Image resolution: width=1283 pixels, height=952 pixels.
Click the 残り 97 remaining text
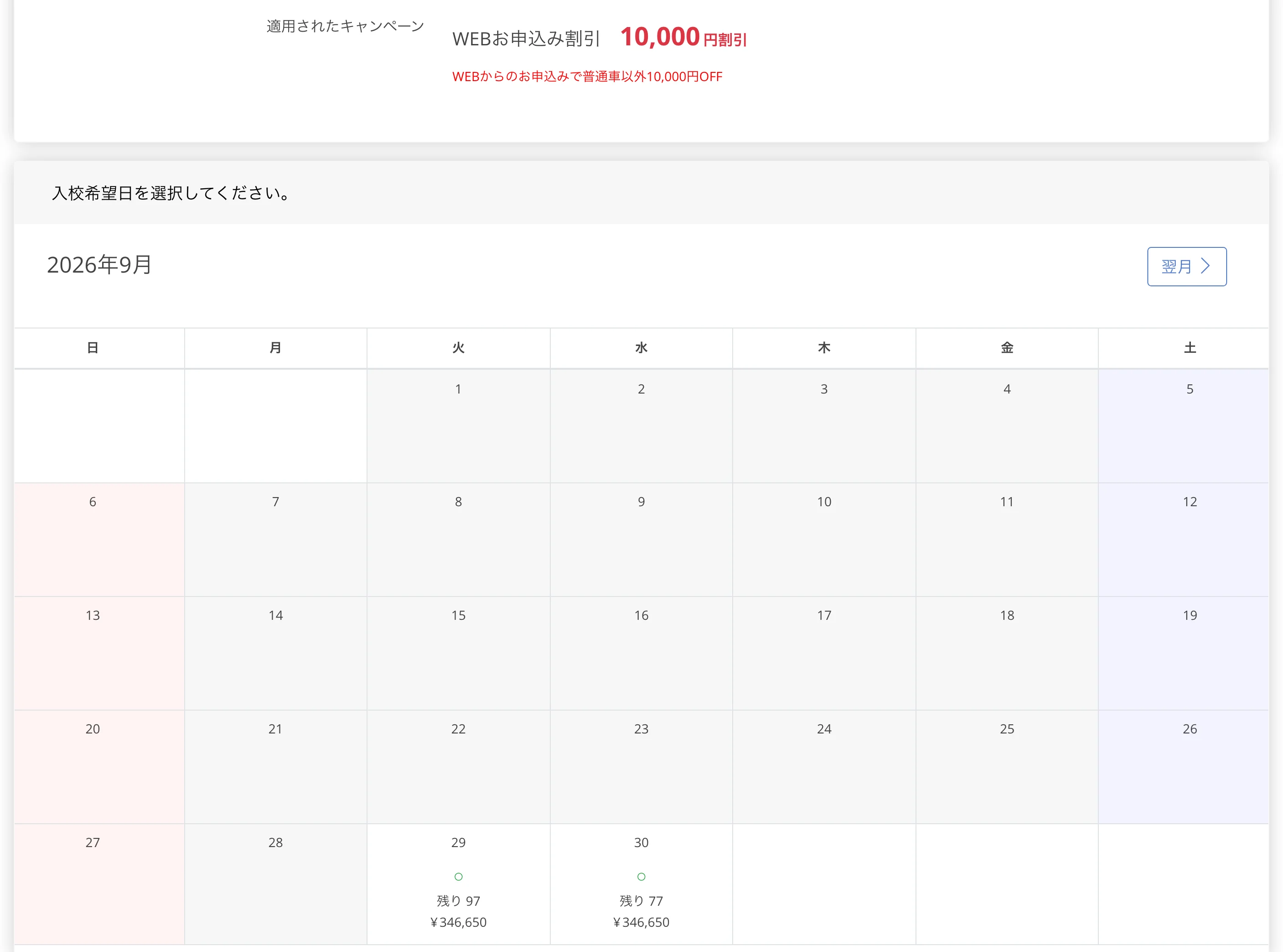pos(458,901)
